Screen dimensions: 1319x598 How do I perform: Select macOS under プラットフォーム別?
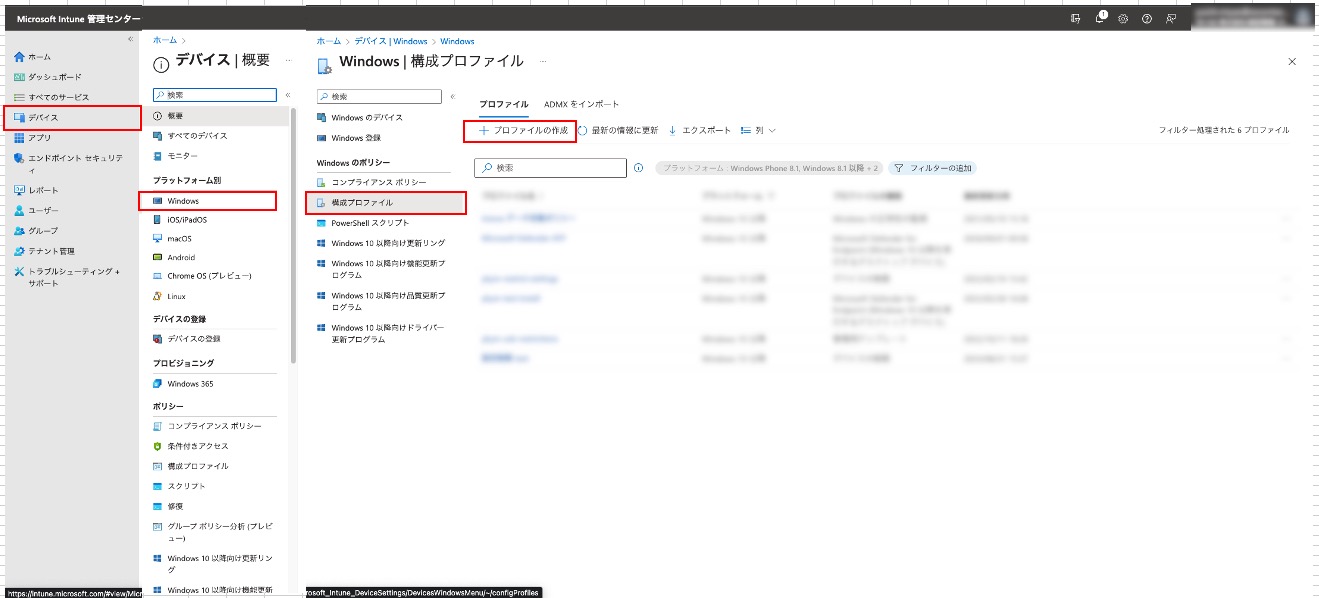point(172,239)
